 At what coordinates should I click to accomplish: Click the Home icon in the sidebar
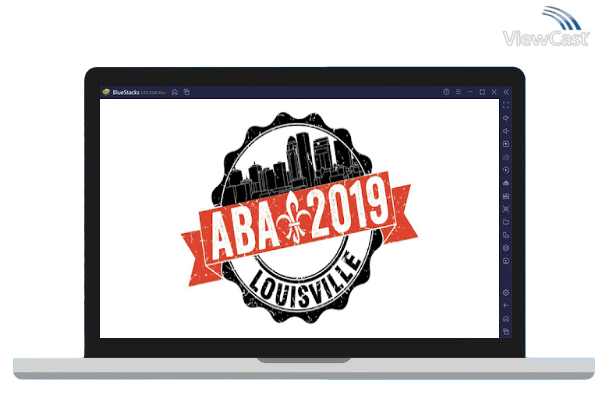pos(506,319)
